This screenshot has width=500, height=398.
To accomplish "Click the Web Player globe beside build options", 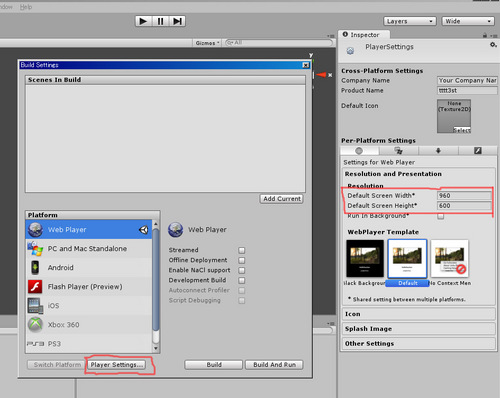I will 175,230.
